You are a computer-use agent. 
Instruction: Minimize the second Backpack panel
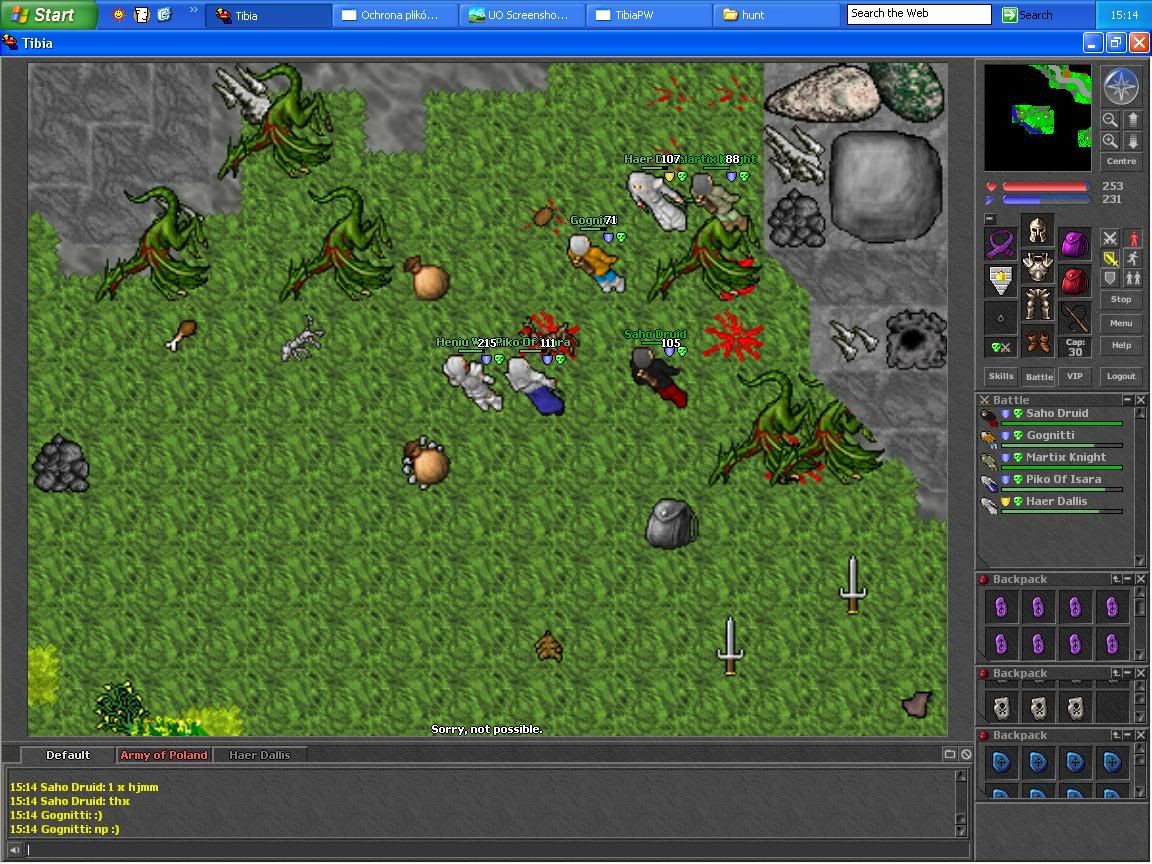(1128, 673)
